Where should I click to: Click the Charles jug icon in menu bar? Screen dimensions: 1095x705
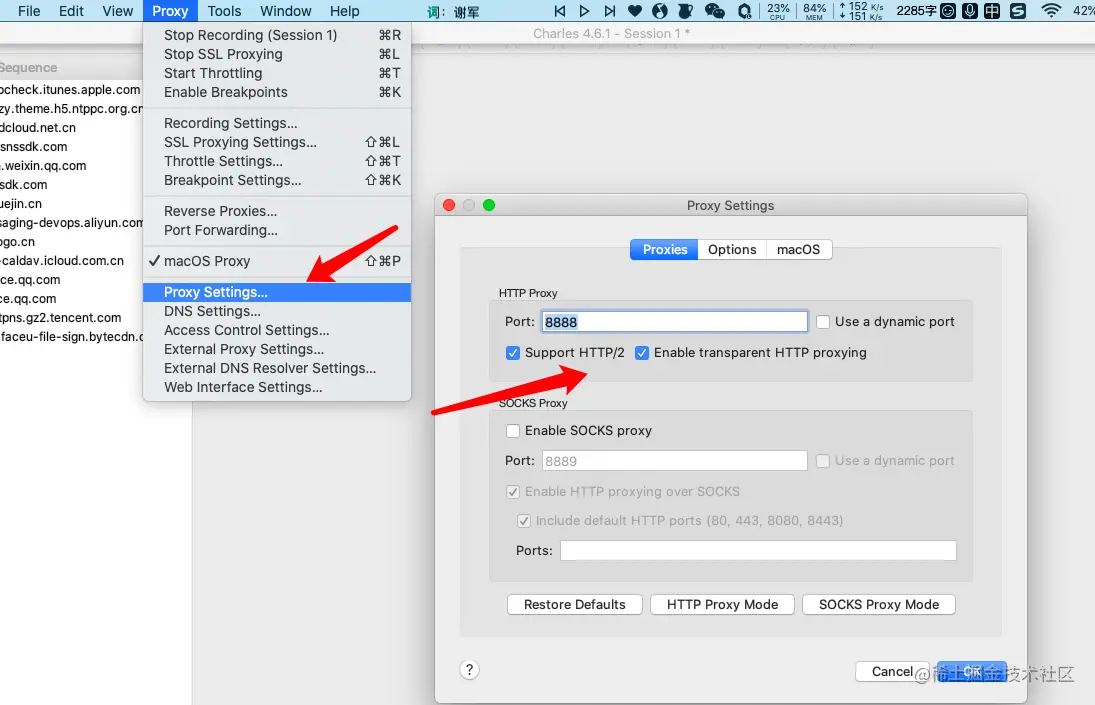tap(686, 10)
